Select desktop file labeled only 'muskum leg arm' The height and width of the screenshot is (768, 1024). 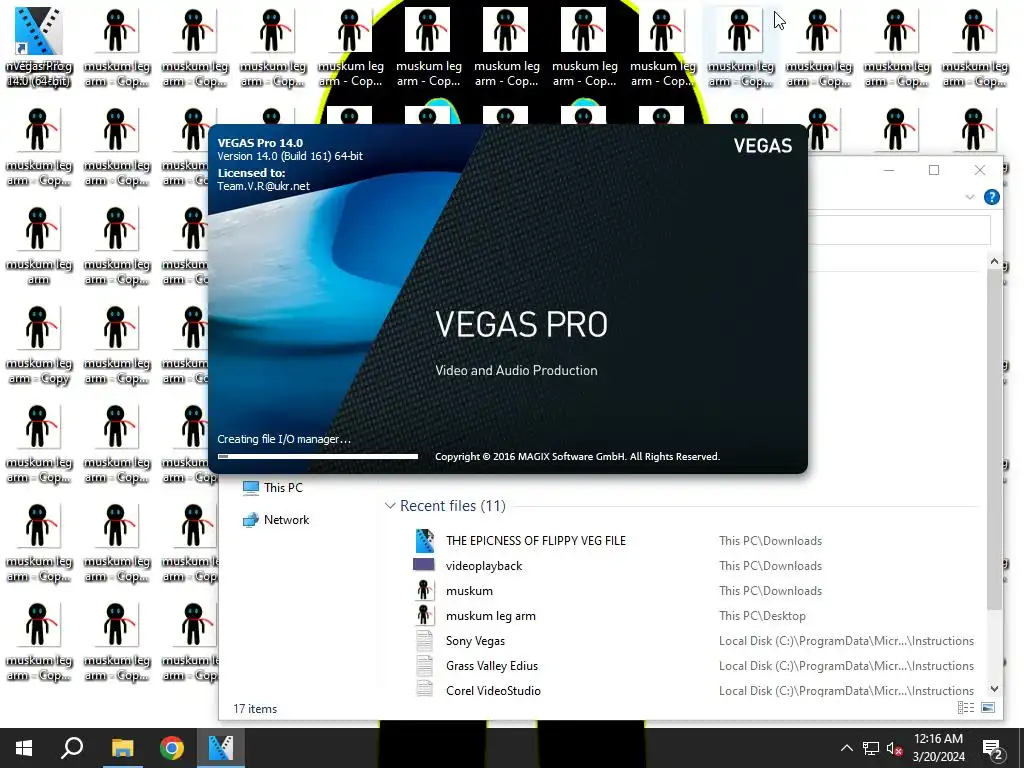pyautogui.click(x=38, y=245)
